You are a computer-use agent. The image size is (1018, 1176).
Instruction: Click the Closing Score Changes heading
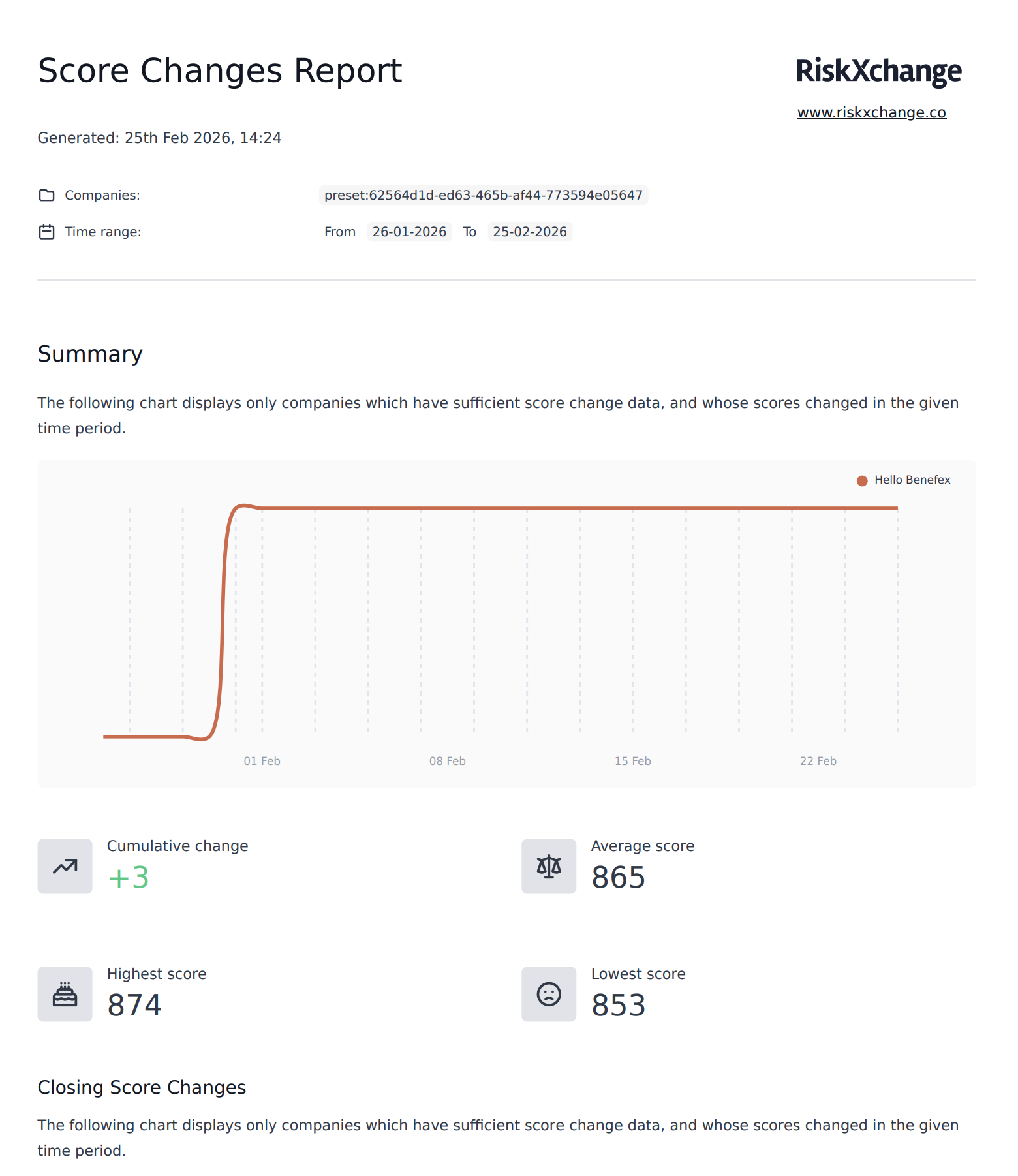pos(142,1087)
